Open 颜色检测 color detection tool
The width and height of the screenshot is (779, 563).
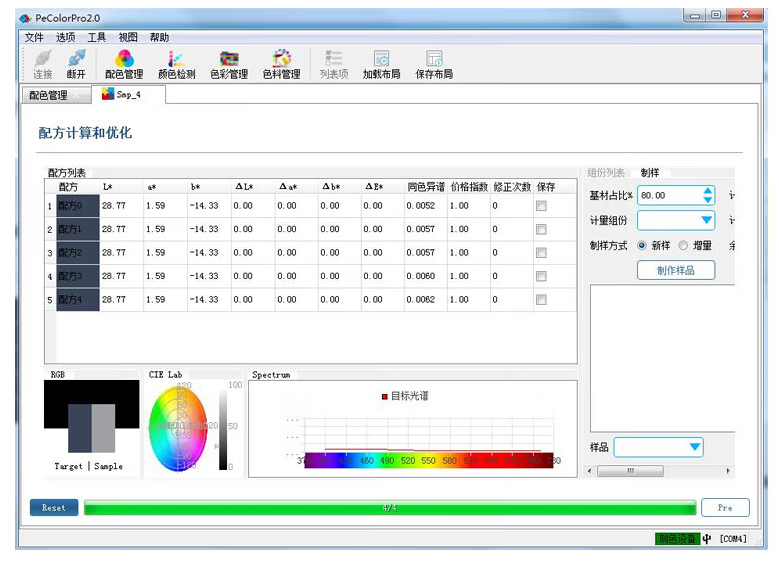point(176,64)
